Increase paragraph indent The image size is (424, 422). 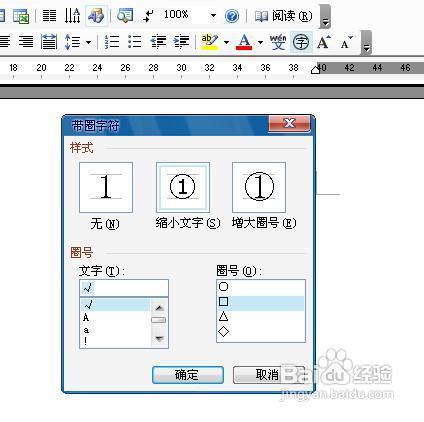coord(181,42)
